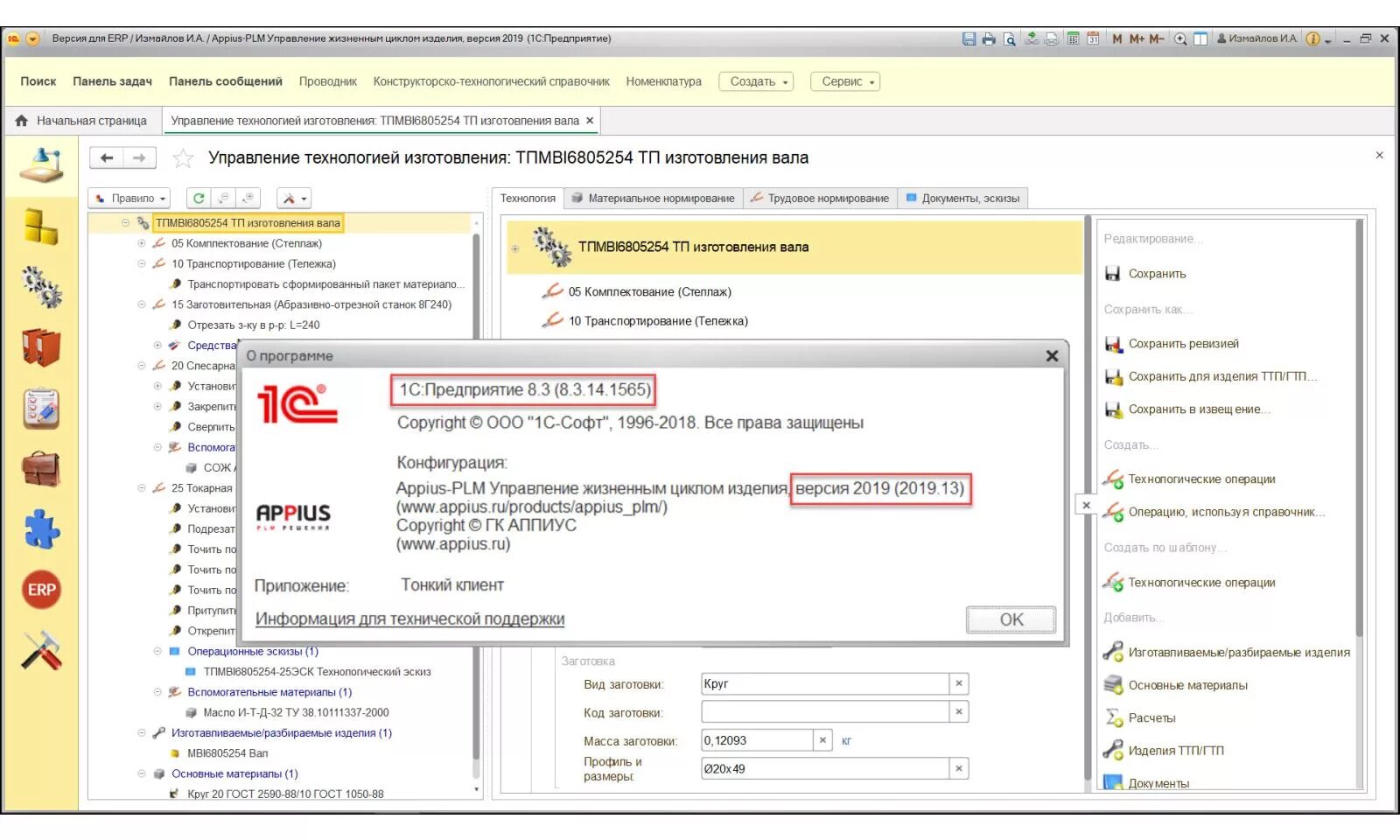Click the Вид заготовки field with Круг
This screenshot has height=840, width=1400.
tap(825, 683)
